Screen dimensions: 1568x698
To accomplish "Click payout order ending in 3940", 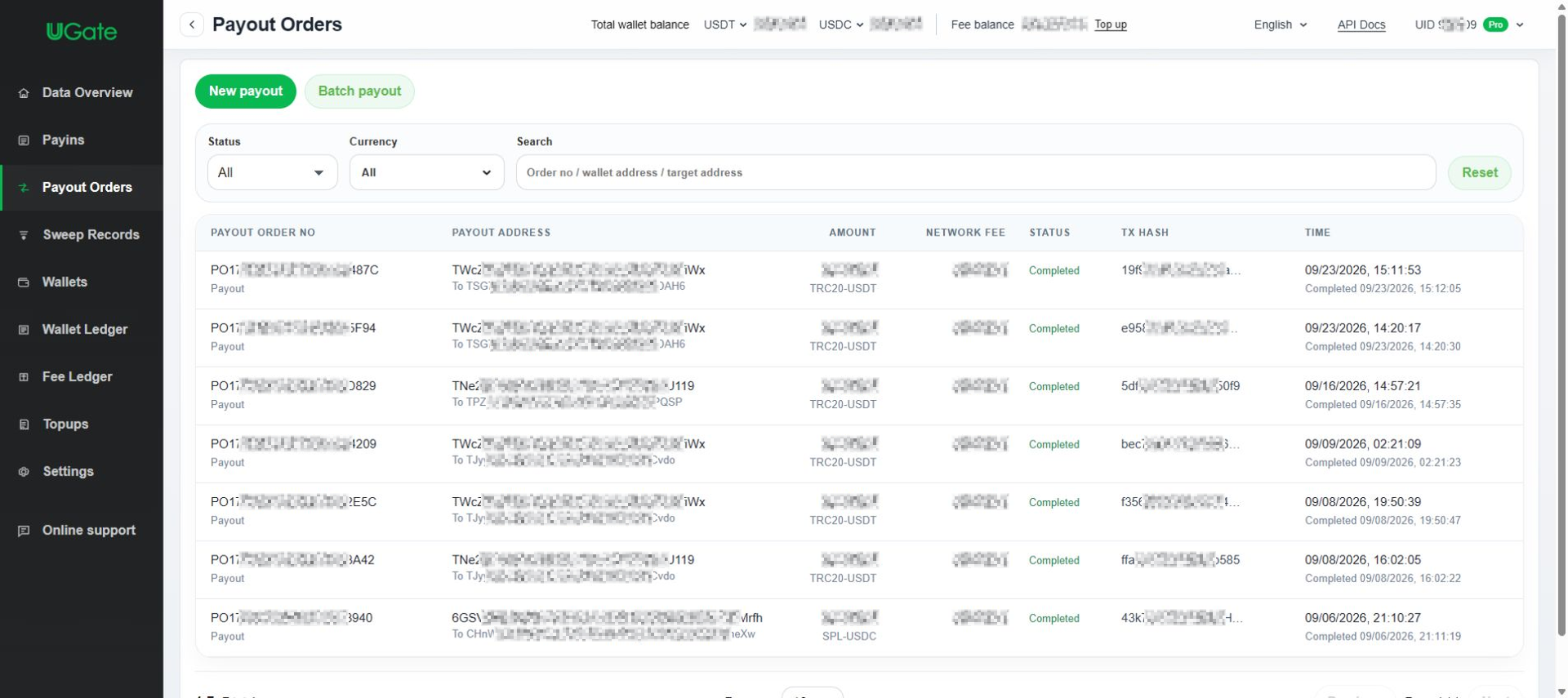I will 292,618.
